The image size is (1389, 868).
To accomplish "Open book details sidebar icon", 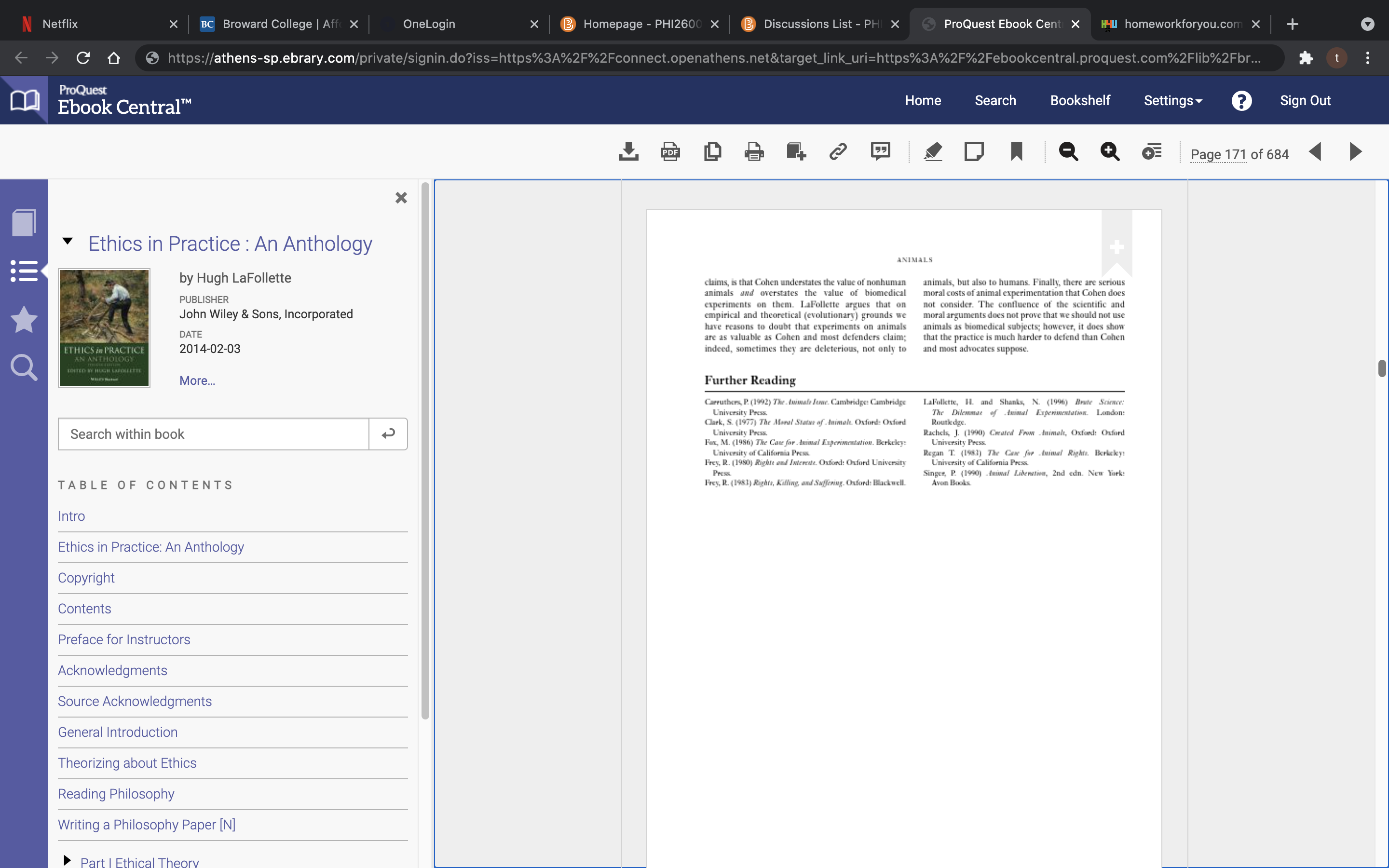I will pyautogui.click(x=24, y=223).
